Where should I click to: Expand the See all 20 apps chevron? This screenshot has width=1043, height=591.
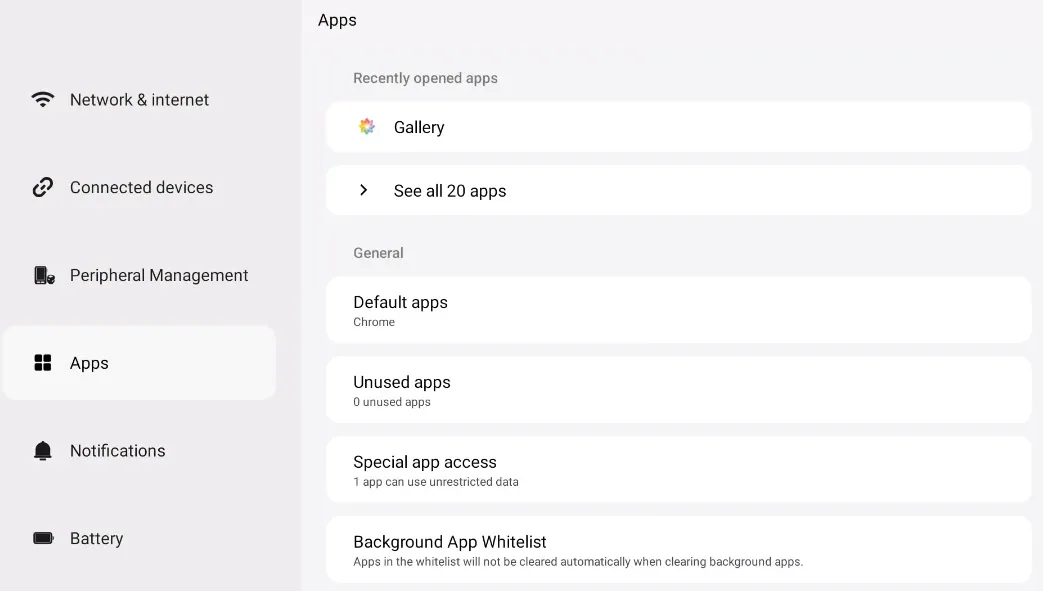pyautogui.click(x=363, y=190)
